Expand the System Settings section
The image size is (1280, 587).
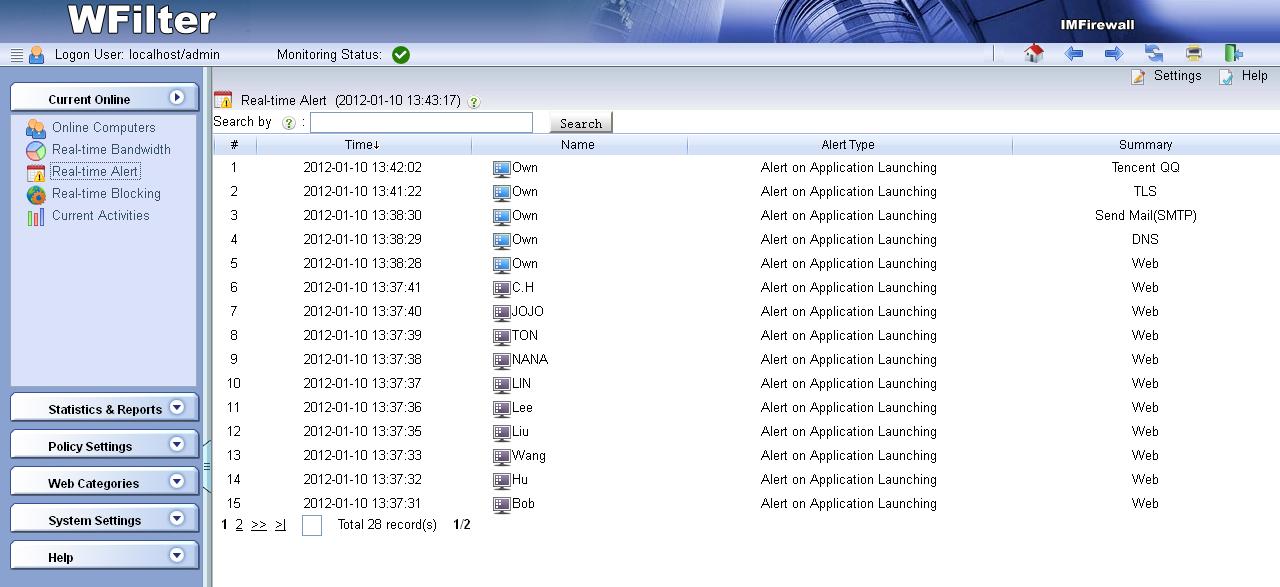pyautogui.click(x=105, y=519)
